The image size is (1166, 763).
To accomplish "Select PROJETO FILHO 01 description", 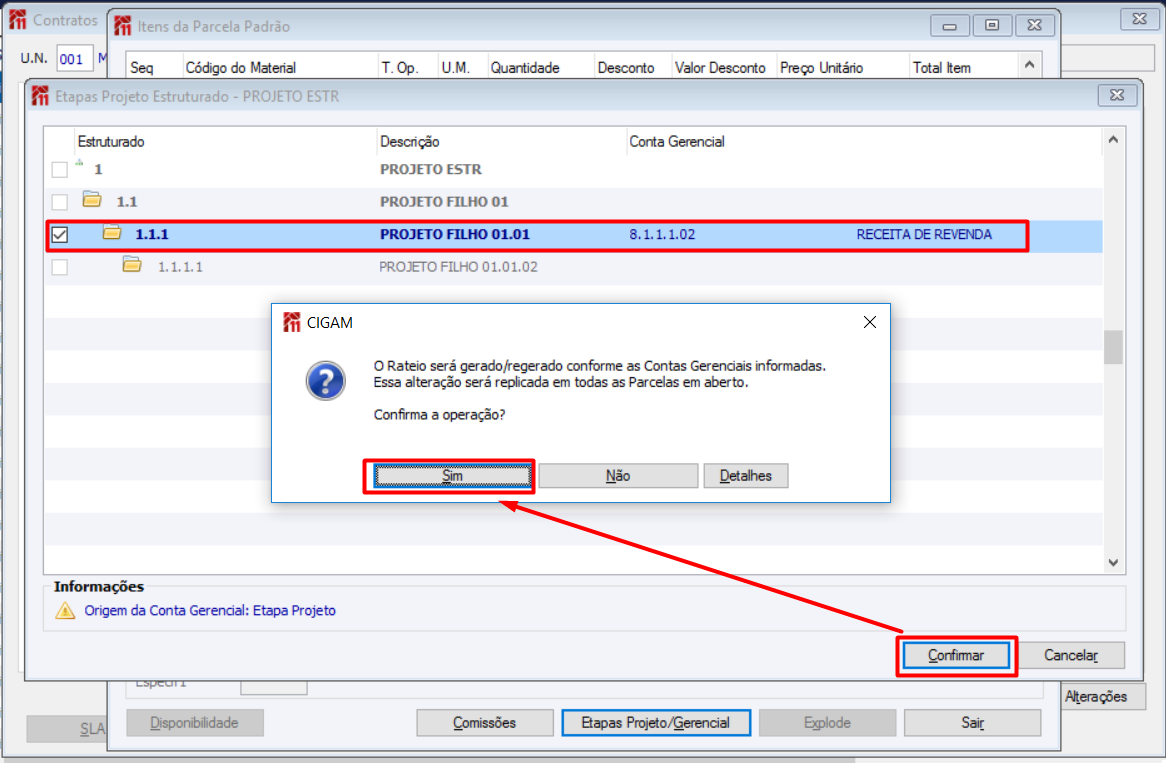I will pyautogui.click(x=444, y=202).
